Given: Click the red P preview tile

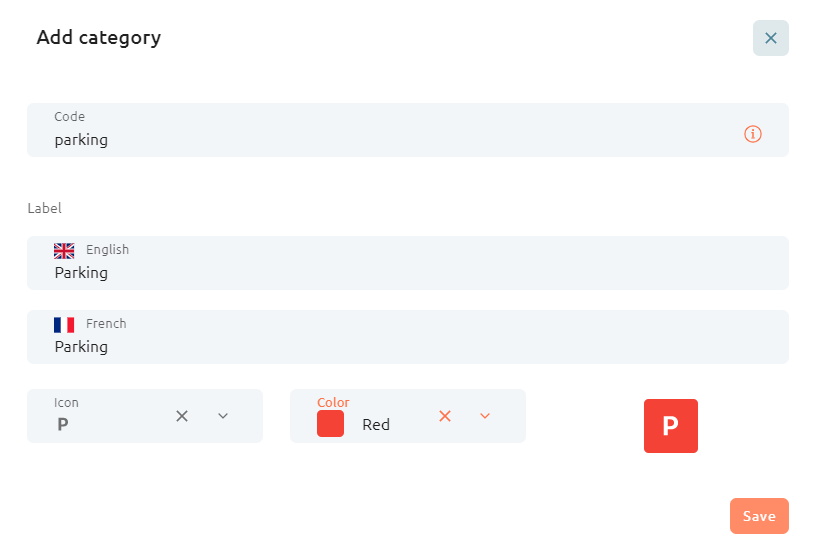Looking at the screenshot, I should click(x=670, y=426).
